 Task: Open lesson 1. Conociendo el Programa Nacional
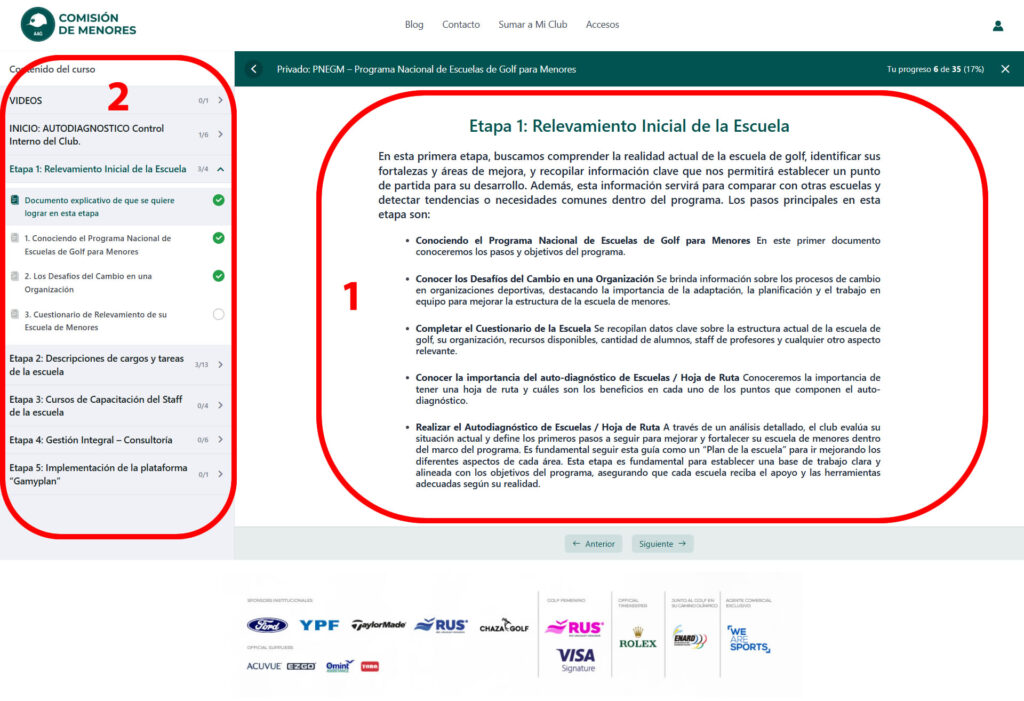(98, 244)
